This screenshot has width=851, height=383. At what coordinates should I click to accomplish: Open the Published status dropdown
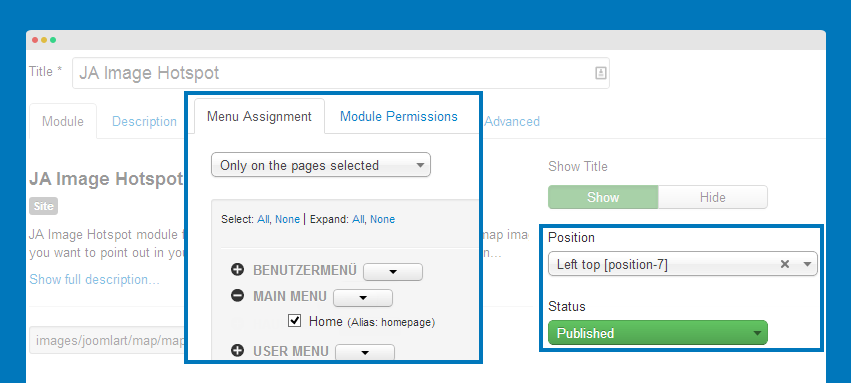(658, 333)
